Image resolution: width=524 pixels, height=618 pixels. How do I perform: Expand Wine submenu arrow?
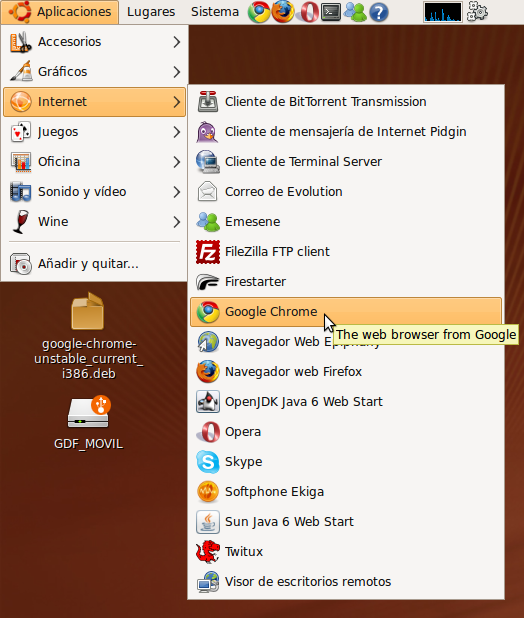(x=177, y=222)
